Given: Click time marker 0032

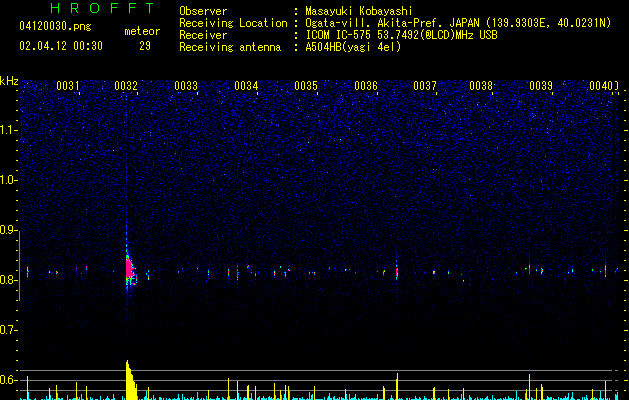Looking at the screenshot, I should [126, 86].
